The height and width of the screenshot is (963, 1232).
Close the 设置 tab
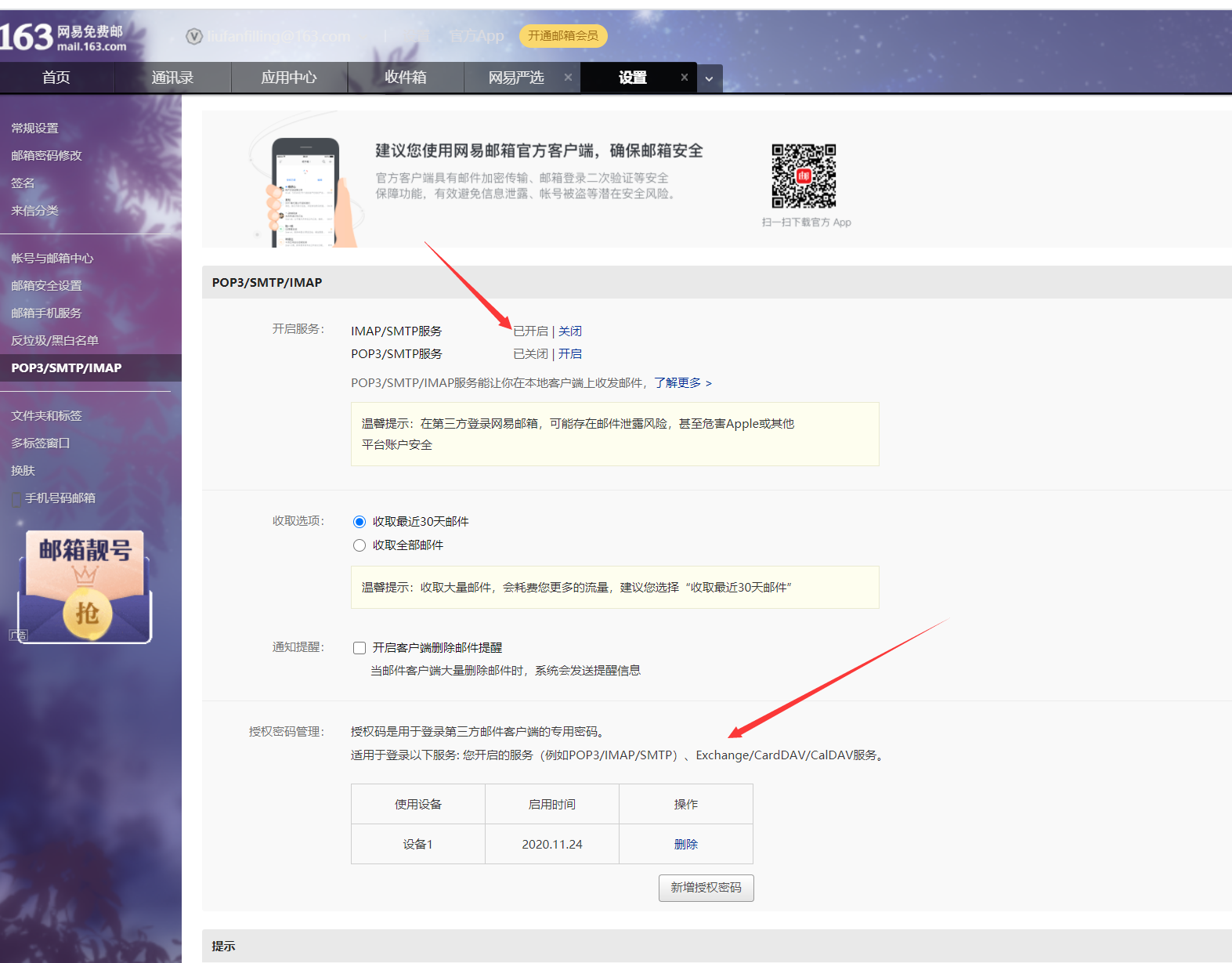[684, 77]
